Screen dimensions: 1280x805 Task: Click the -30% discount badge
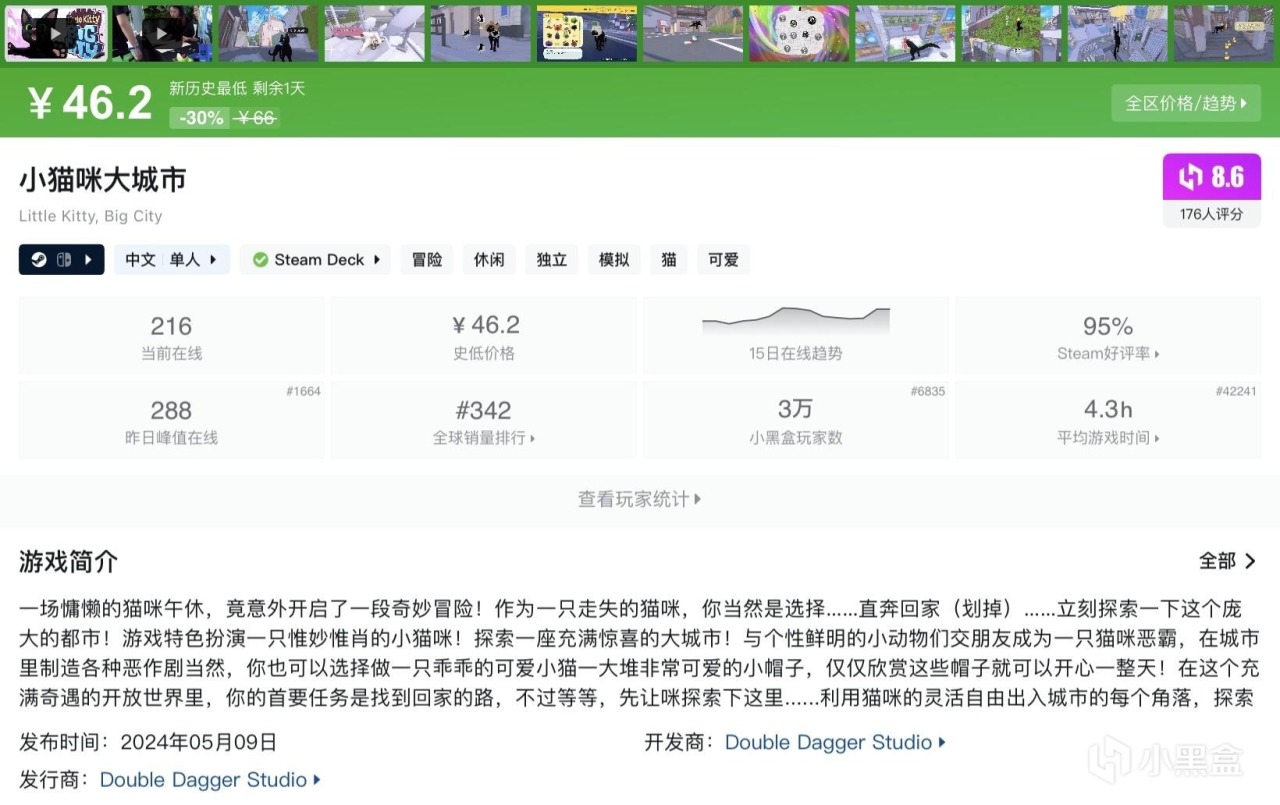tap(201, 118)
